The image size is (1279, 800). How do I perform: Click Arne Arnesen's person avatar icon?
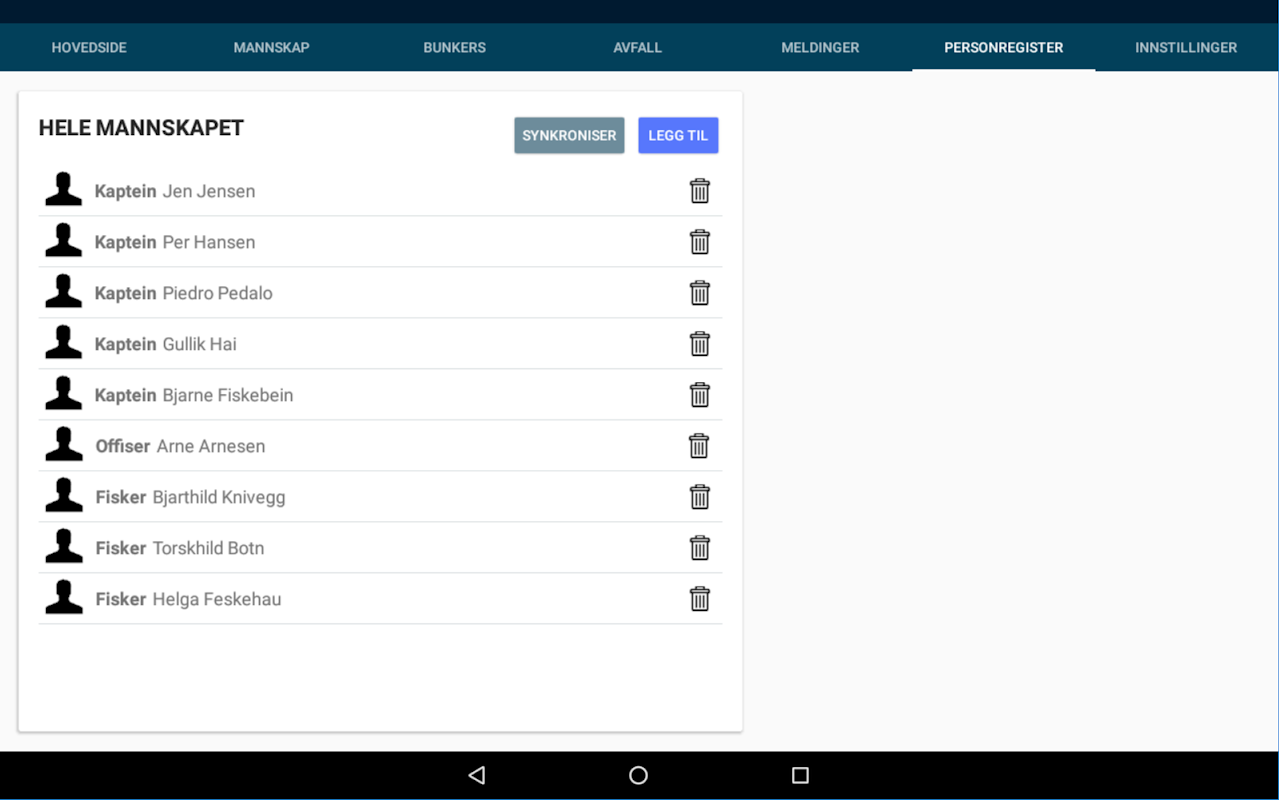[x=64, y=445]
